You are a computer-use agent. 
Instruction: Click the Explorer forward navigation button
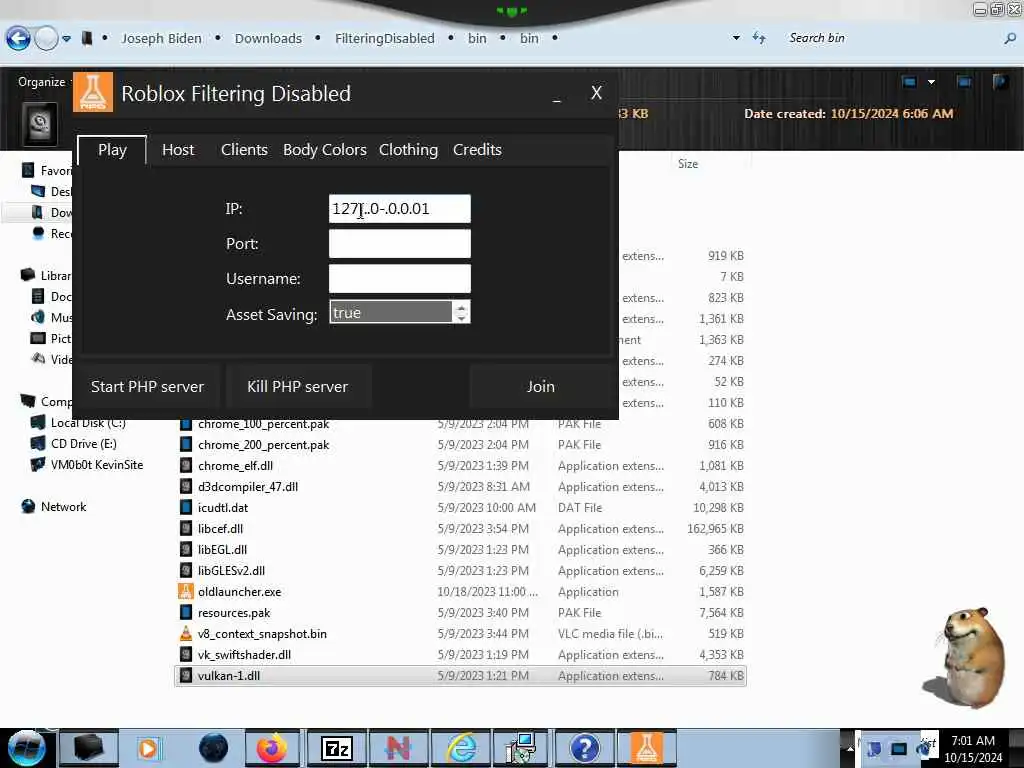point(46,39)
